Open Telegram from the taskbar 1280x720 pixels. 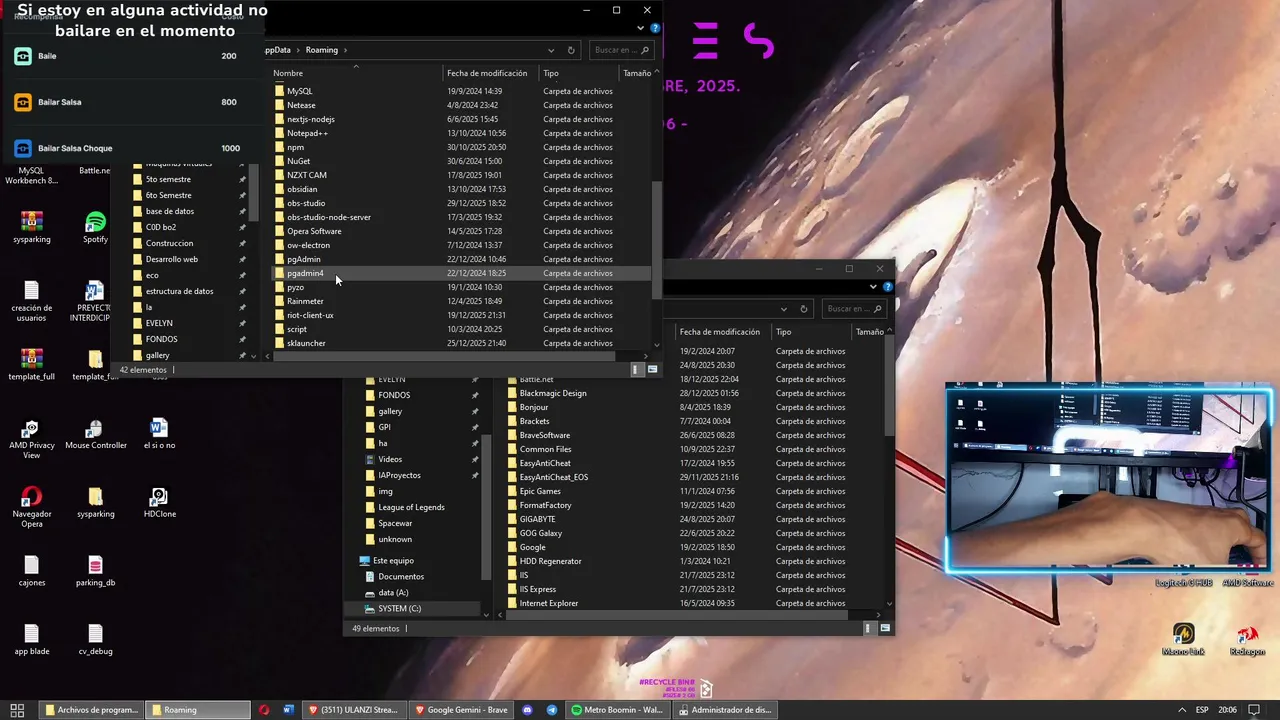click(x=552, y=710)
